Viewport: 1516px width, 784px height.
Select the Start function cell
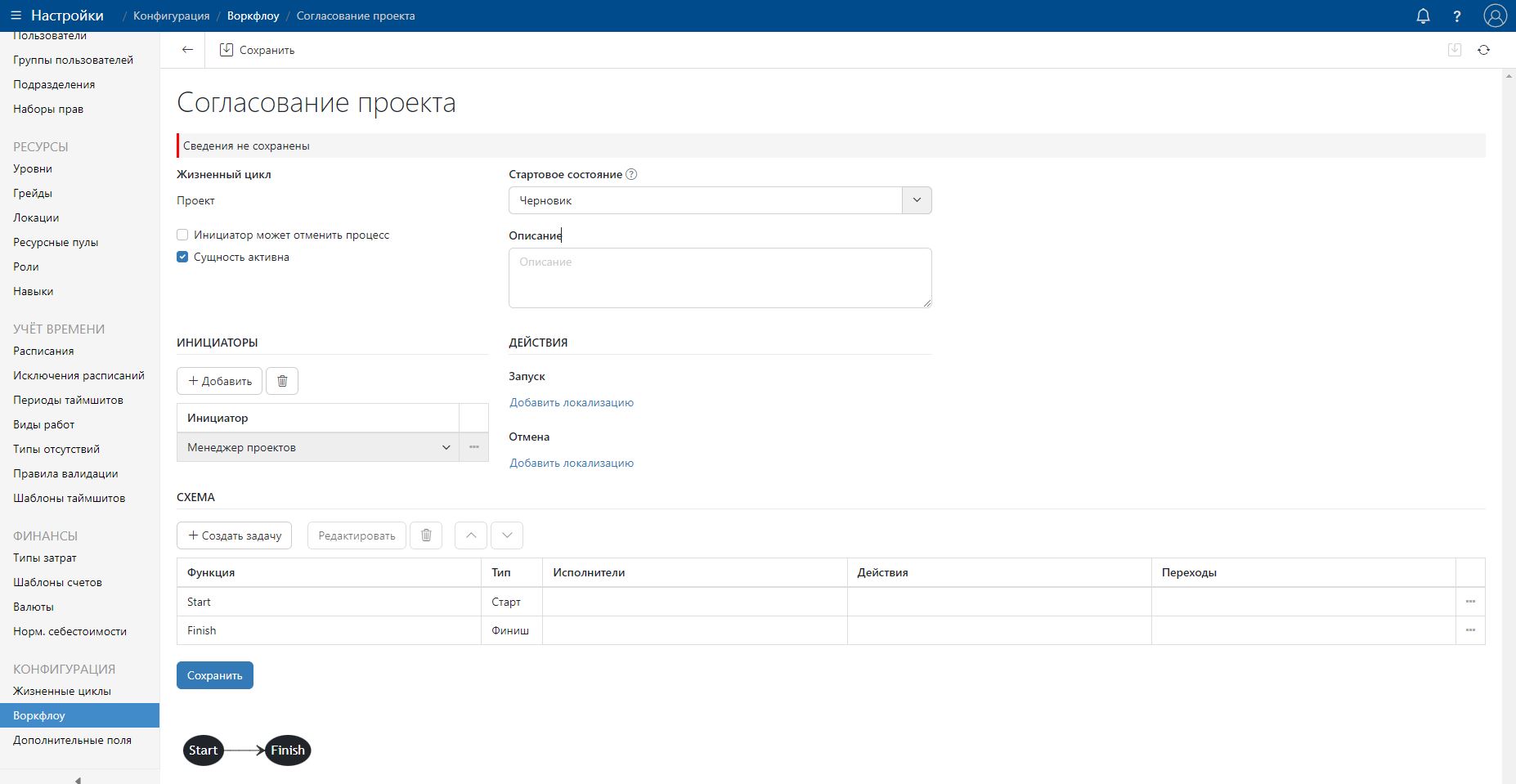tap(329, 602)
